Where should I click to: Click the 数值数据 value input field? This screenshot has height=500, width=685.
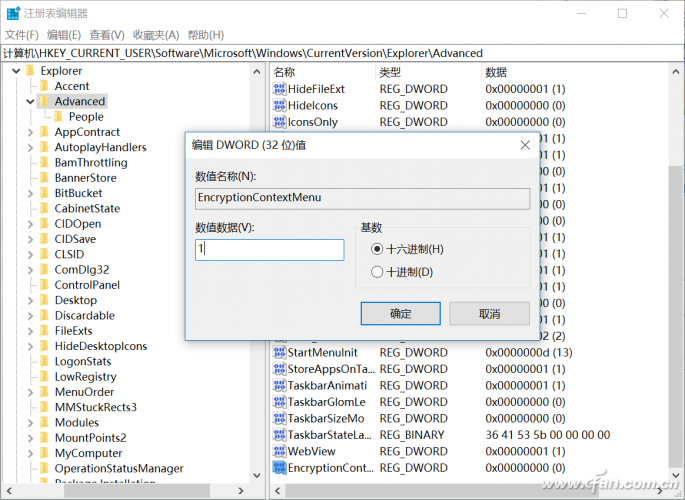[270, 250]
